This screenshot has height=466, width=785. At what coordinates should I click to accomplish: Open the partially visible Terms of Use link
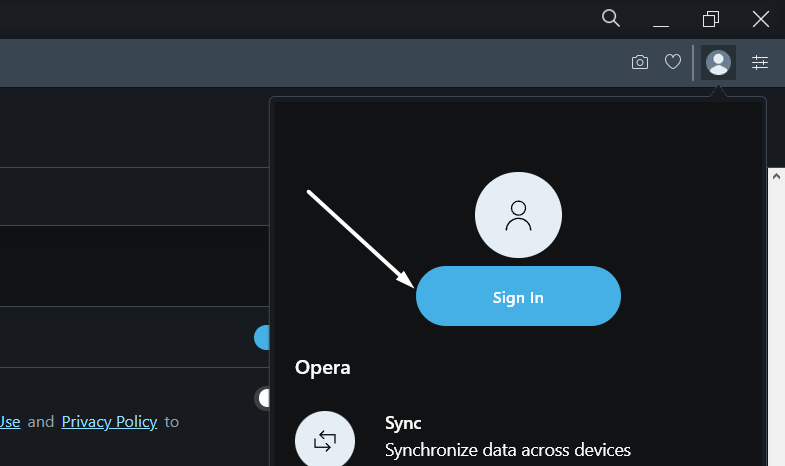pyautogui.click(x=10, y=422)
